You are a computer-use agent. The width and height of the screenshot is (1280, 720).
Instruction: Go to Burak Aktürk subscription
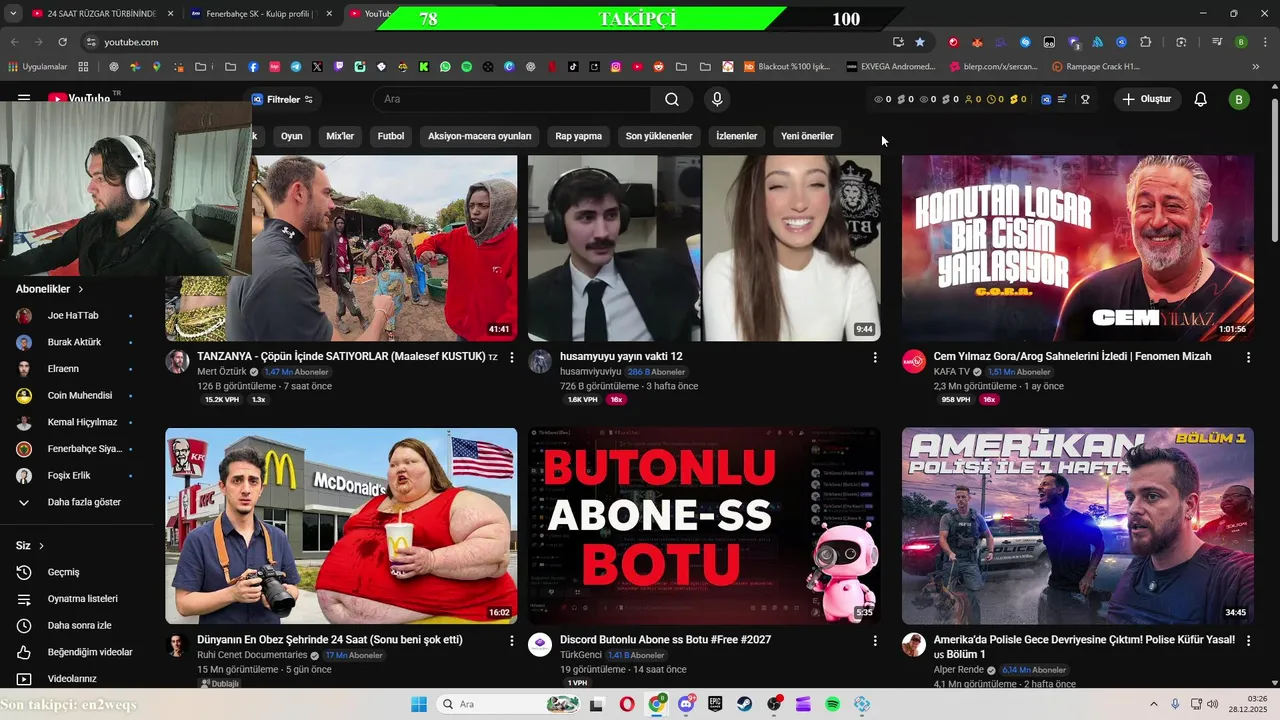[75, 342]
